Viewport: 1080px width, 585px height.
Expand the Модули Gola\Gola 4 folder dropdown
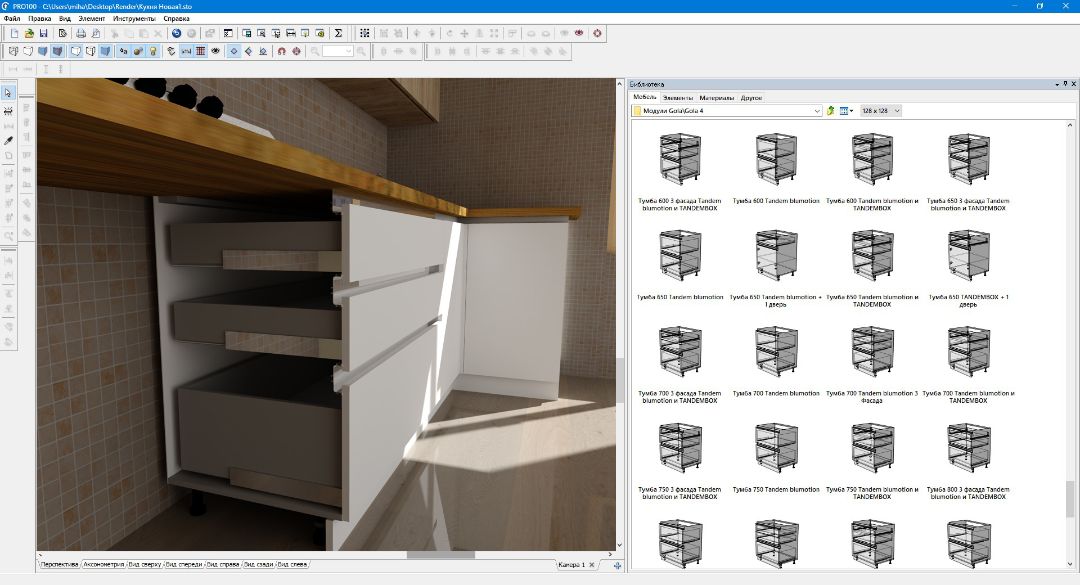click(x=817, y=110)
